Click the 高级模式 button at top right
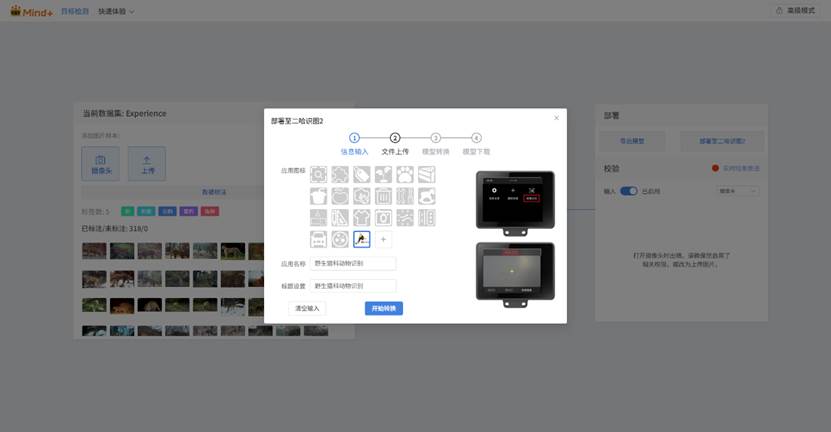Viewport: 831px width, 432px height. [x=797, y=11]
